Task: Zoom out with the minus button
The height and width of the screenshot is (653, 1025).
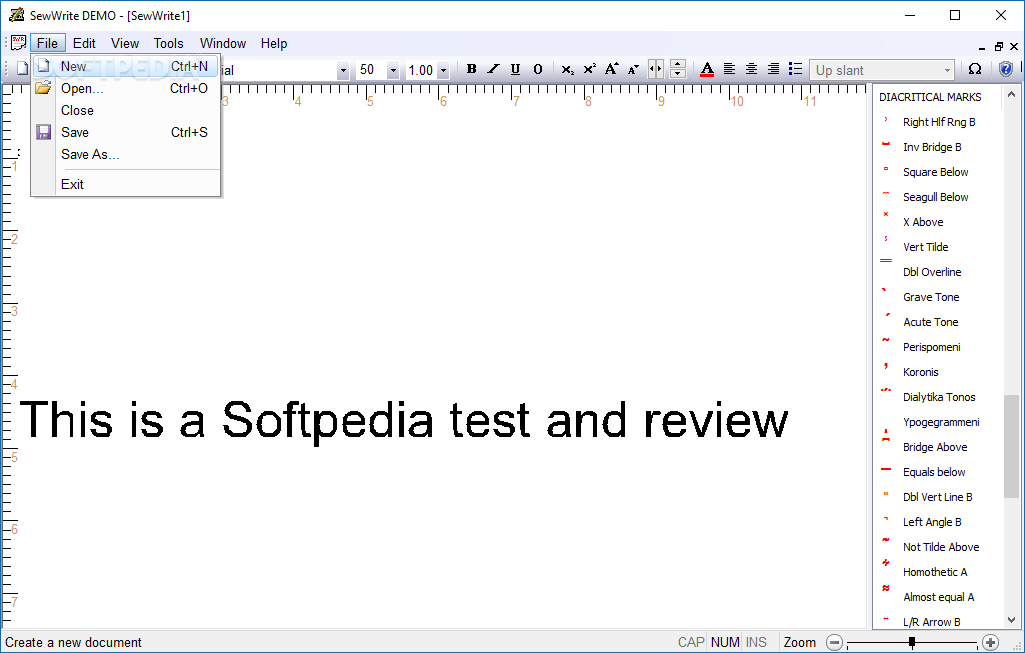Action: coord(834,643)
